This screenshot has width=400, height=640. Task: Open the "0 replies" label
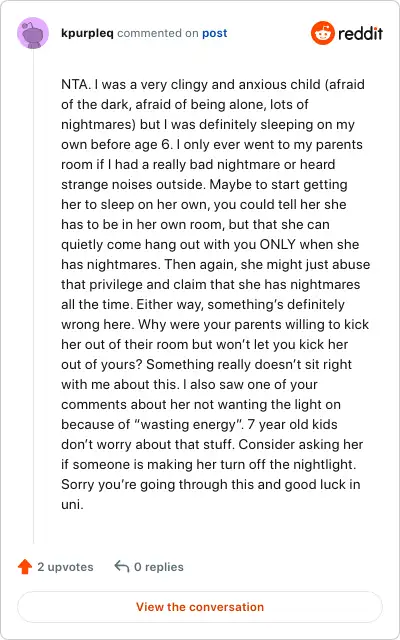pos(159,567)
